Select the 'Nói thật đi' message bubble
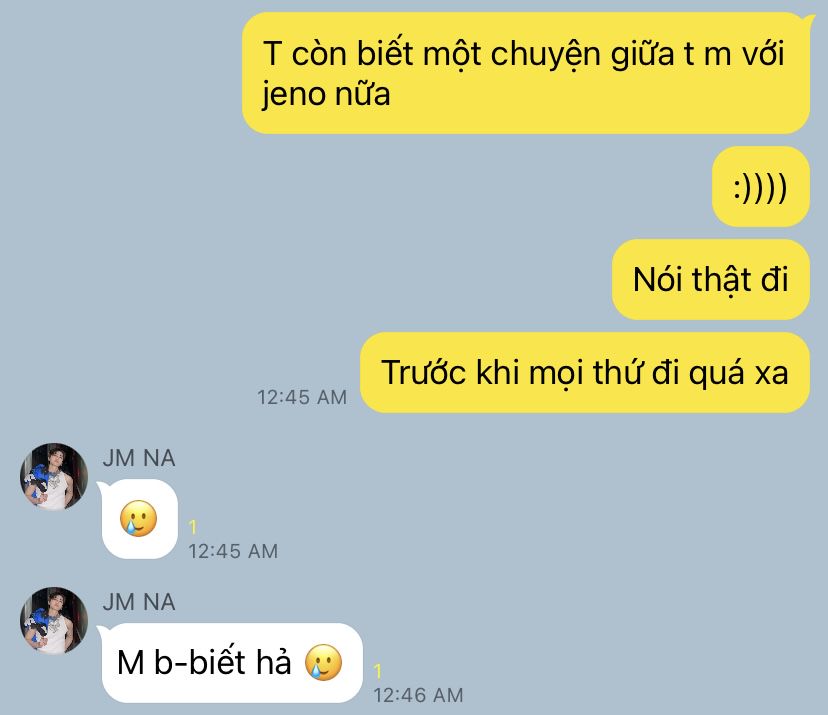This screenshot has height=715, width=828. pyautogui.click(x=711, y=279)
